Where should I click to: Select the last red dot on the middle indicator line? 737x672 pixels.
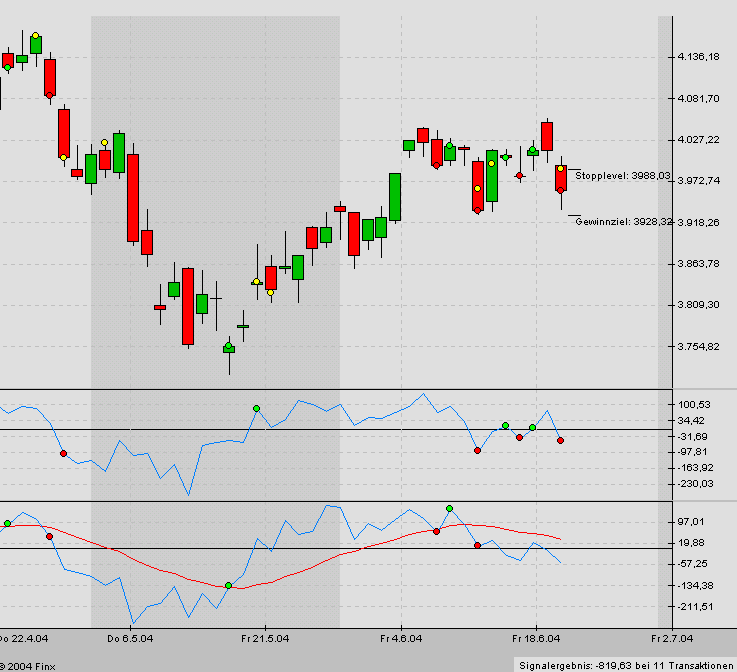tap(560, 441)
